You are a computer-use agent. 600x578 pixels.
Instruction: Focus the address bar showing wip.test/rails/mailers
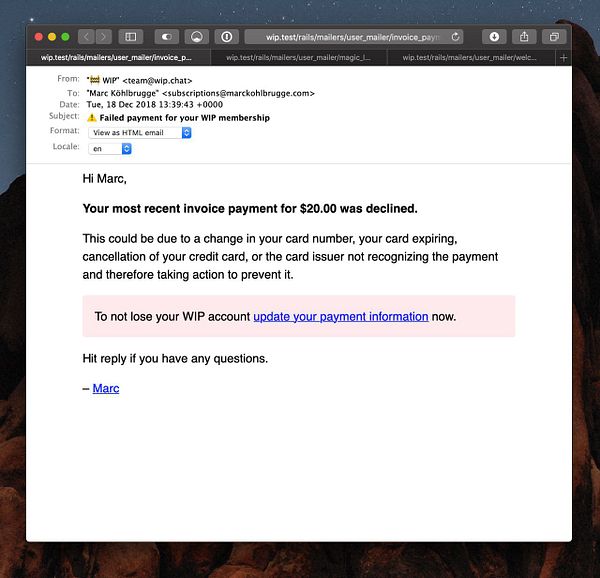(354, 37)
